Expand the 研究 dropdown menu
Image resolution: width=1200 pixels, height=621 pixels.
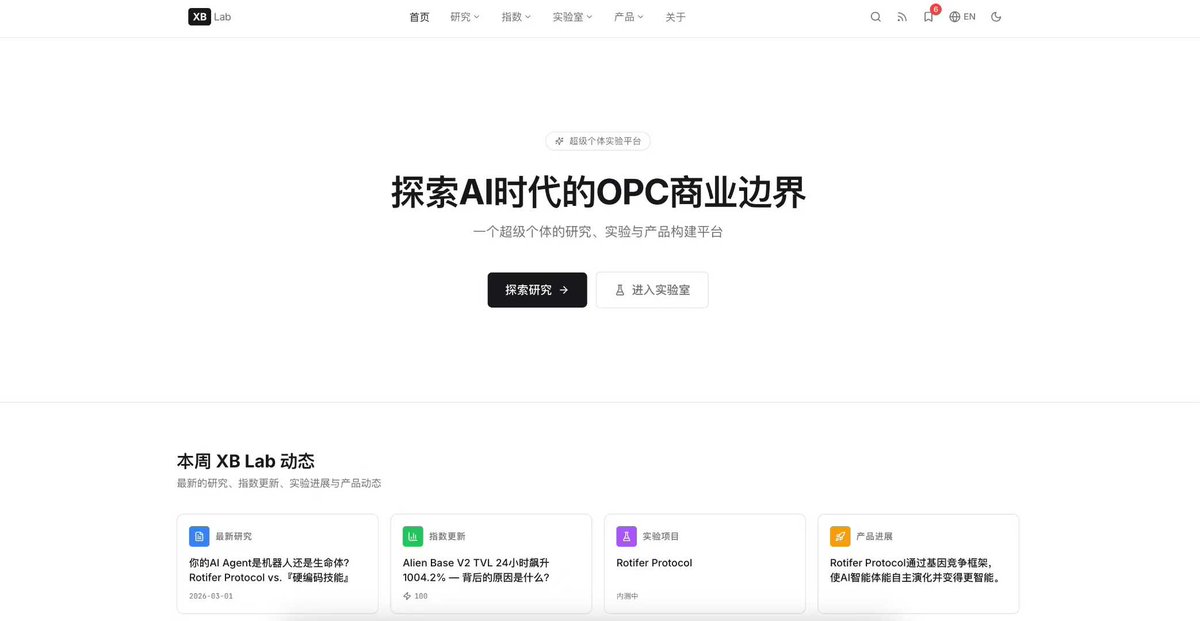[465, 17]
